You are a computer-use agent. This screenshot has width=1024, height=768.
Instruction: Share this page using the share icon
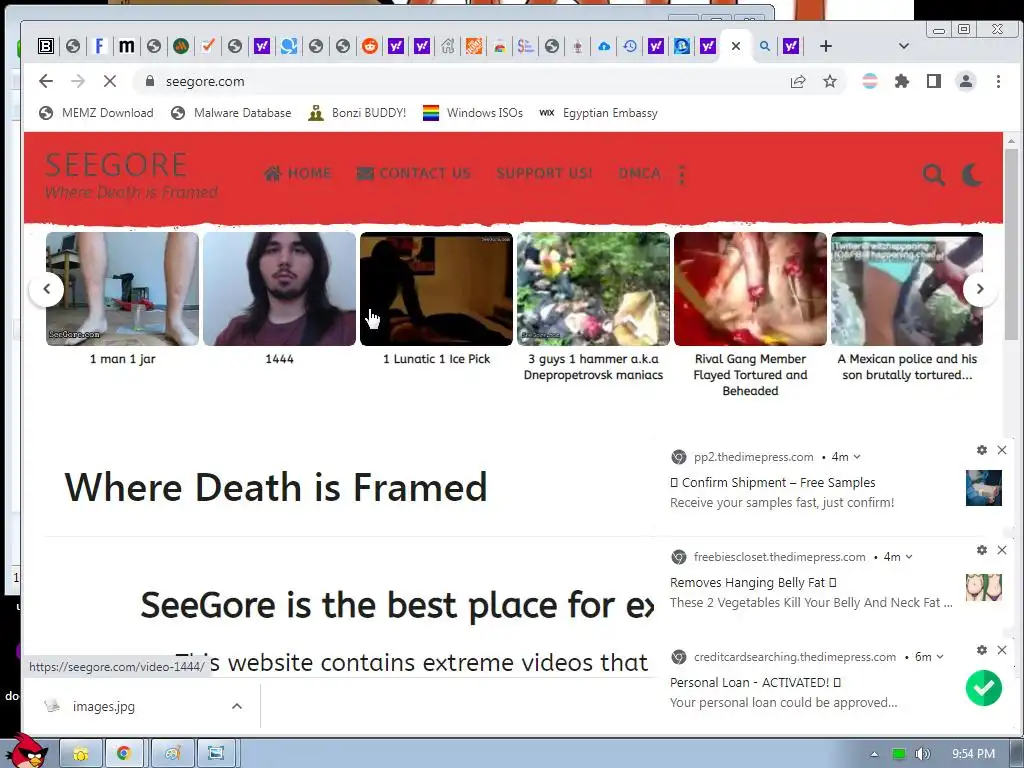797,81
